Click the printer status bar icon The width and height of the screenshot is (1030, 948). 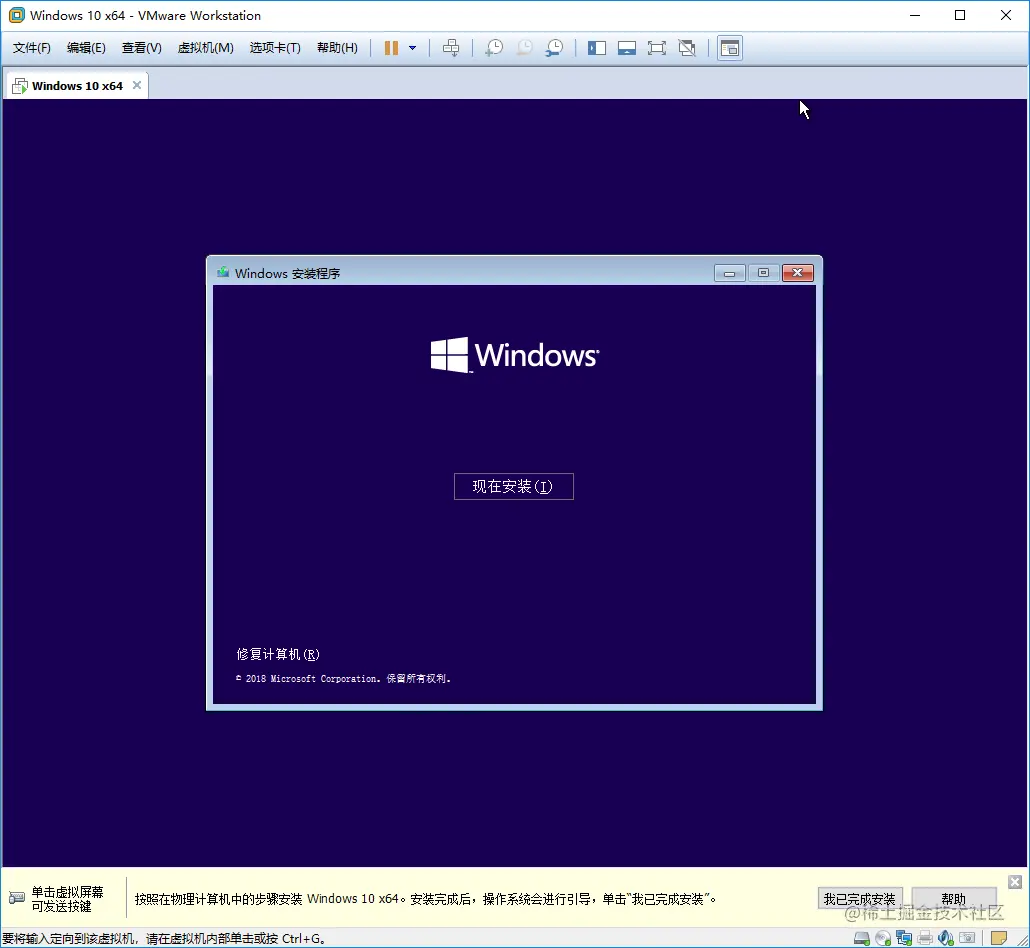925,938
